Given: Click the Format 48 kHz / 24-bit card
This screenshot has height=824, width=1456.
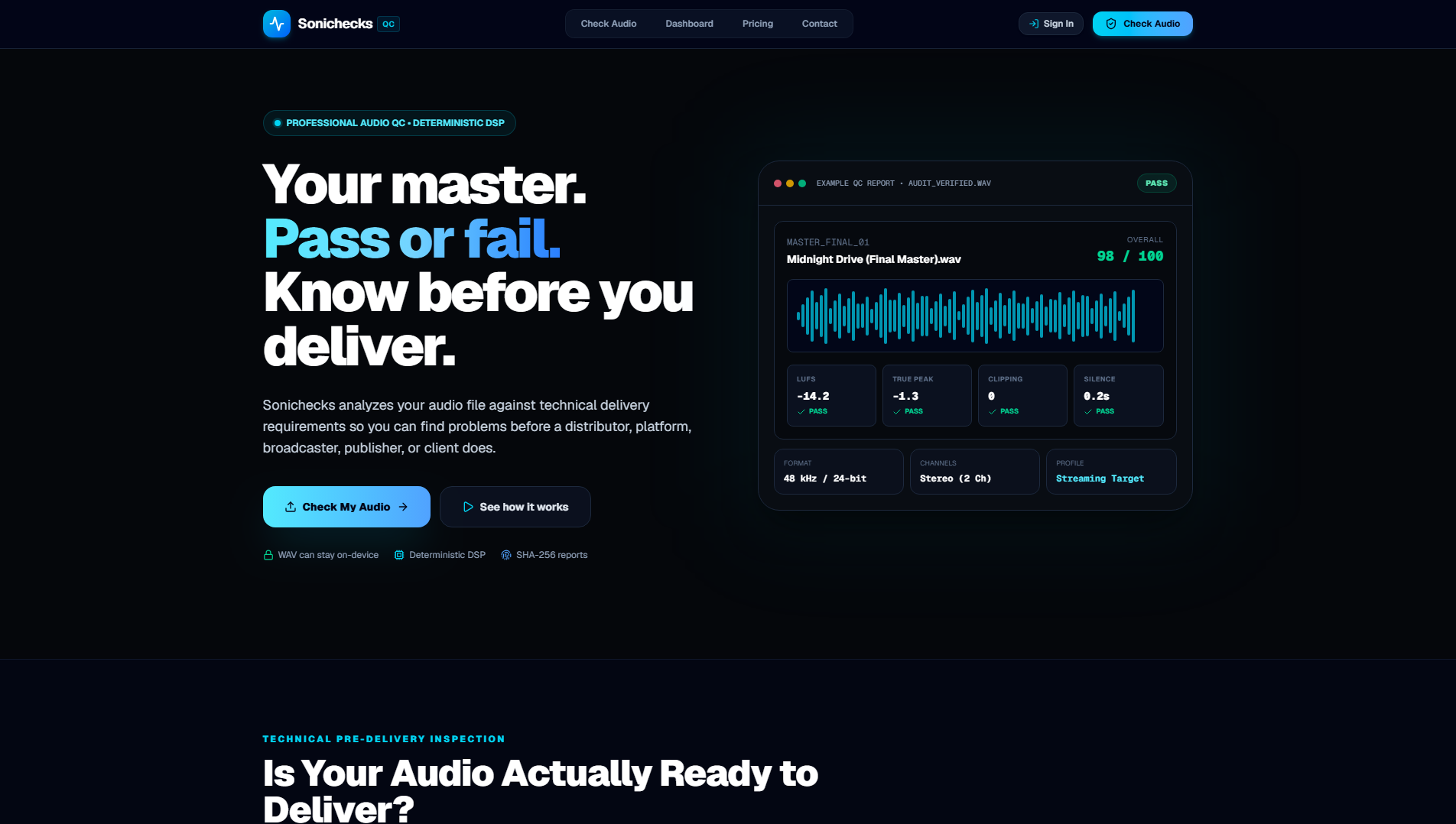Looking at the screenshot, I should pyautogui.click(x=839, y=472).
